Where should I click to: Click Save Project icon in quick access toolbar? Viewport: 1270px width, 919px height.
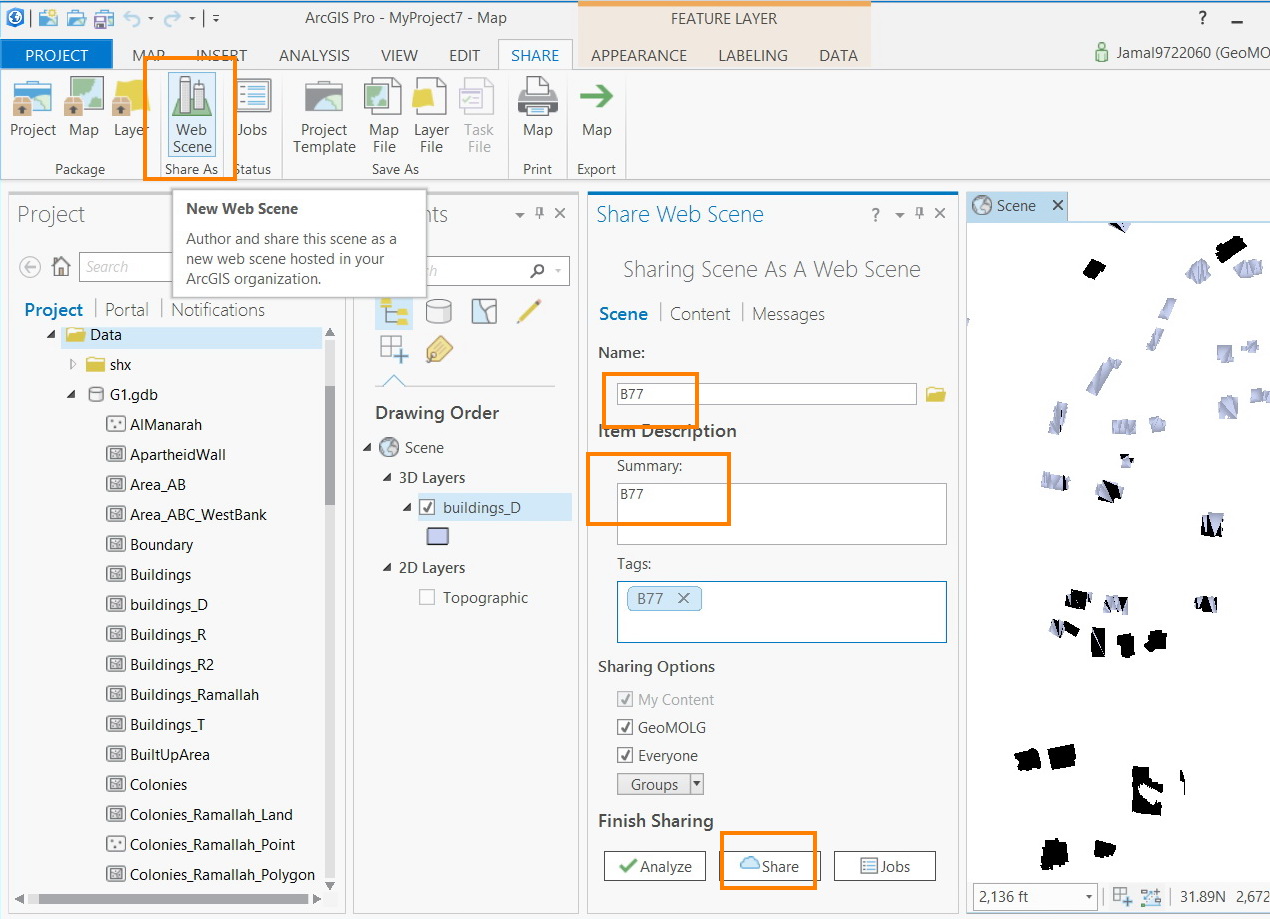point(104,17)
